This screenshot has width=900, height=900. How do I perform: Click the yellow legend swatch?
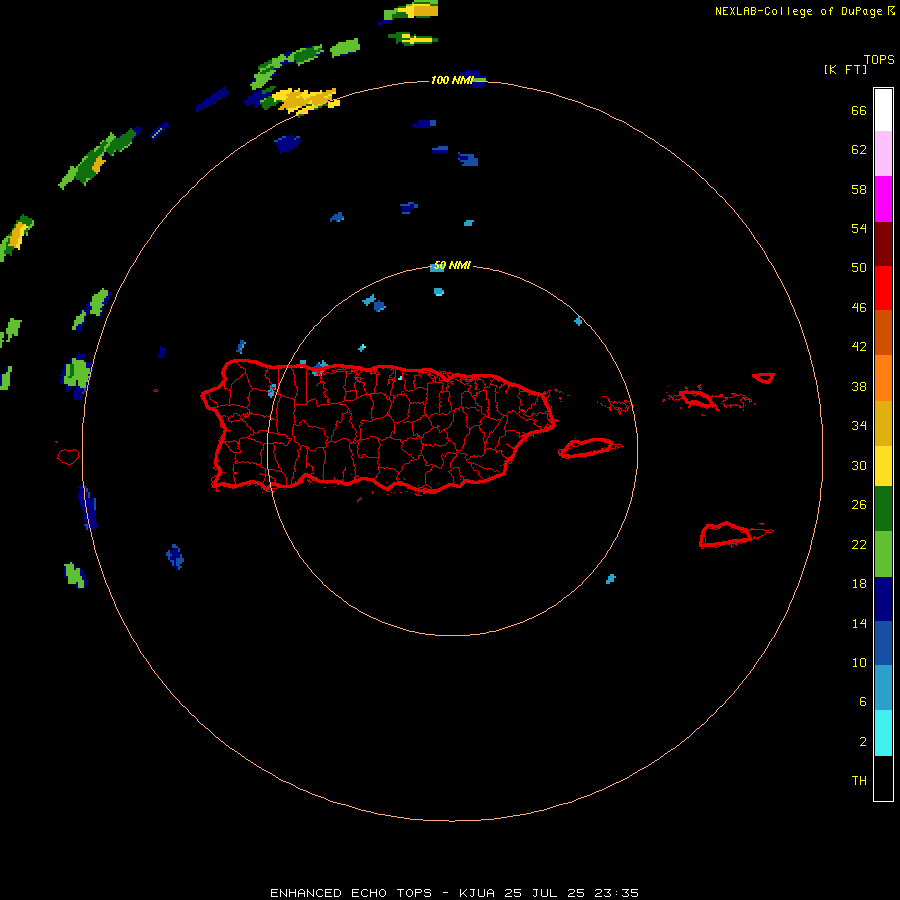click(883, 465)
